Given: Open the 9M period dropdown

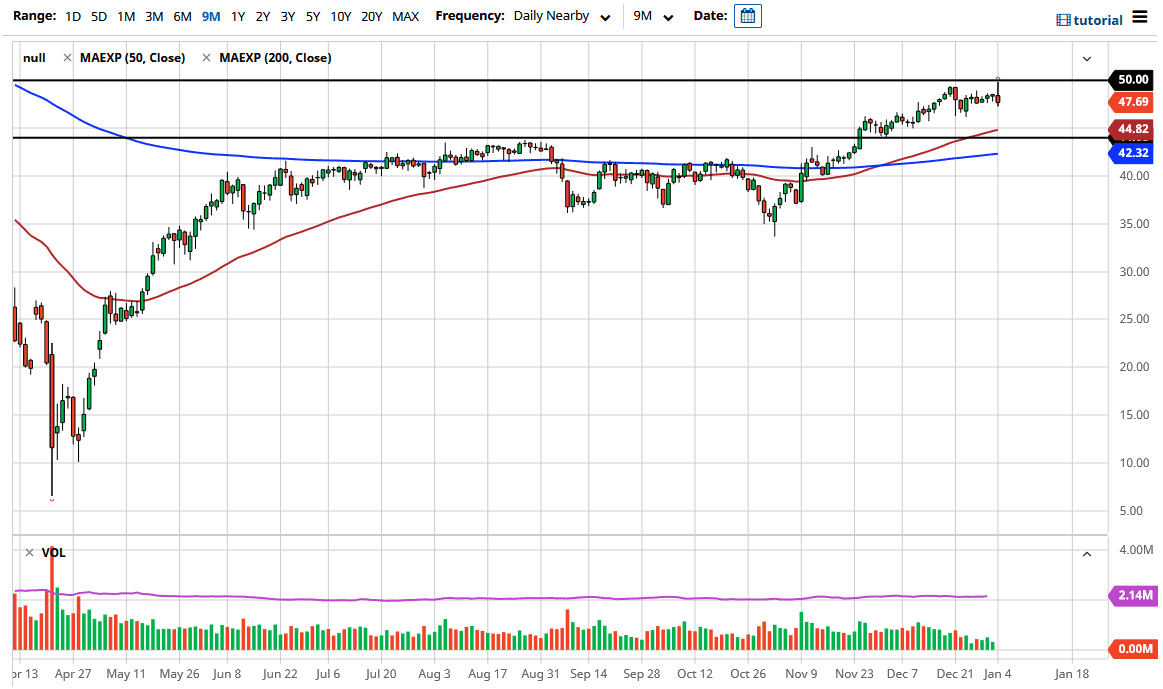Looking at the screenshot, I should 650,16.
